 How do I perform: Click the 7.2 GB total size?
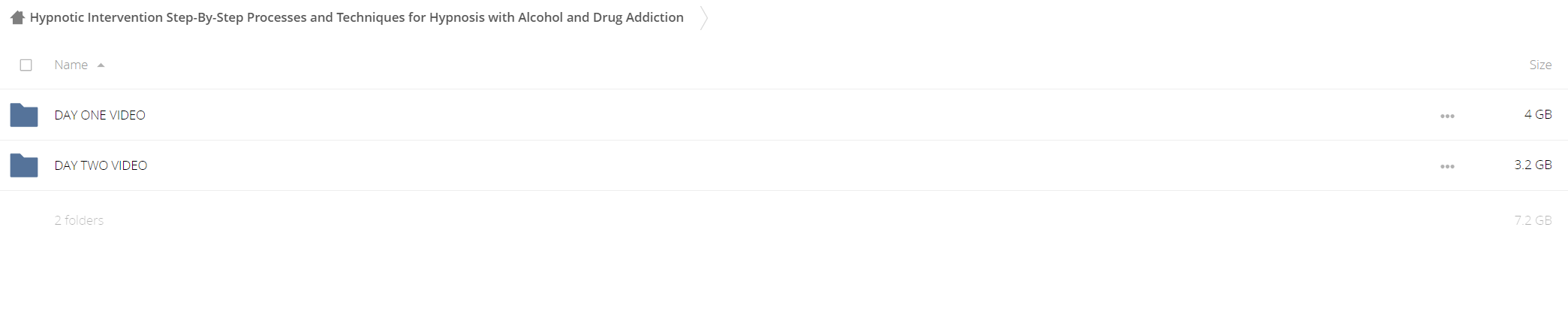click(x=1533, y=220)
